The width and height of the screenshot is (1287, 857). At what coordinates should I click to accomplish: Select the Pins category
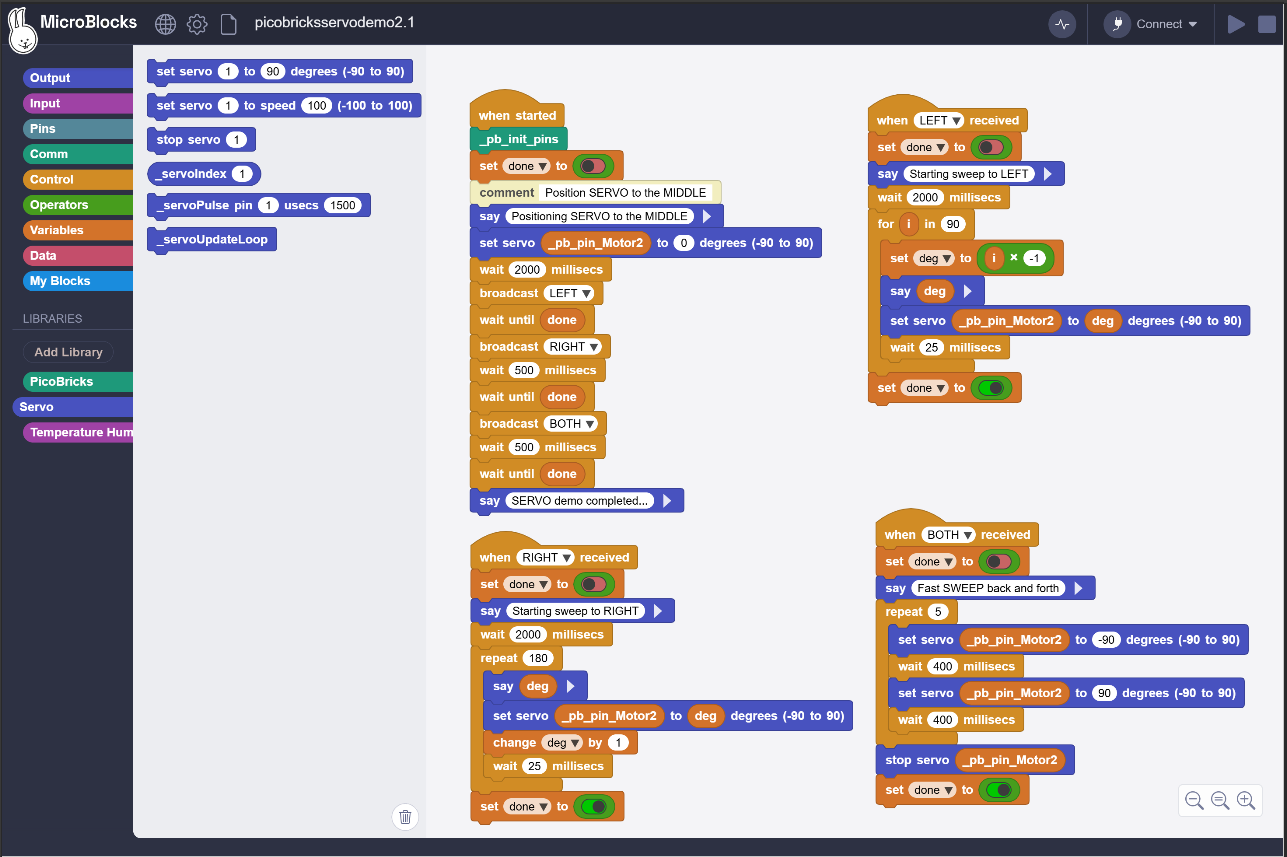click(x=78, y=129)
